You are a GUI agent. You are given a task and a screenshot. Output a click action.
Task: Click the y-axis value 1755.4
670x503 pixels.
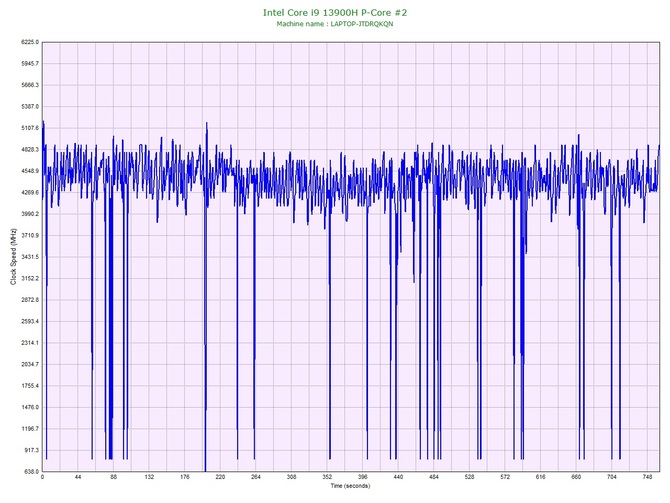30,385
